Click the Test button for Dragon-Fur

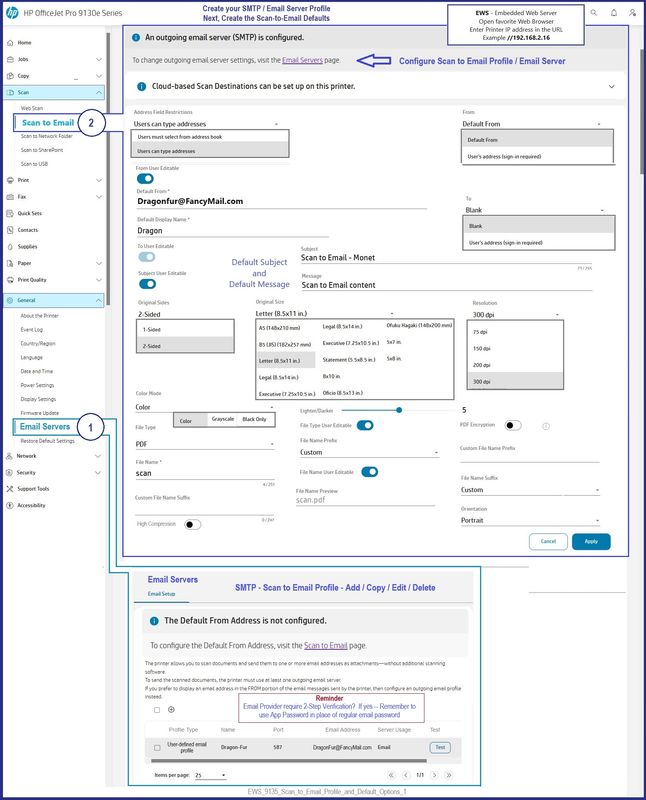tap(440, 747)
